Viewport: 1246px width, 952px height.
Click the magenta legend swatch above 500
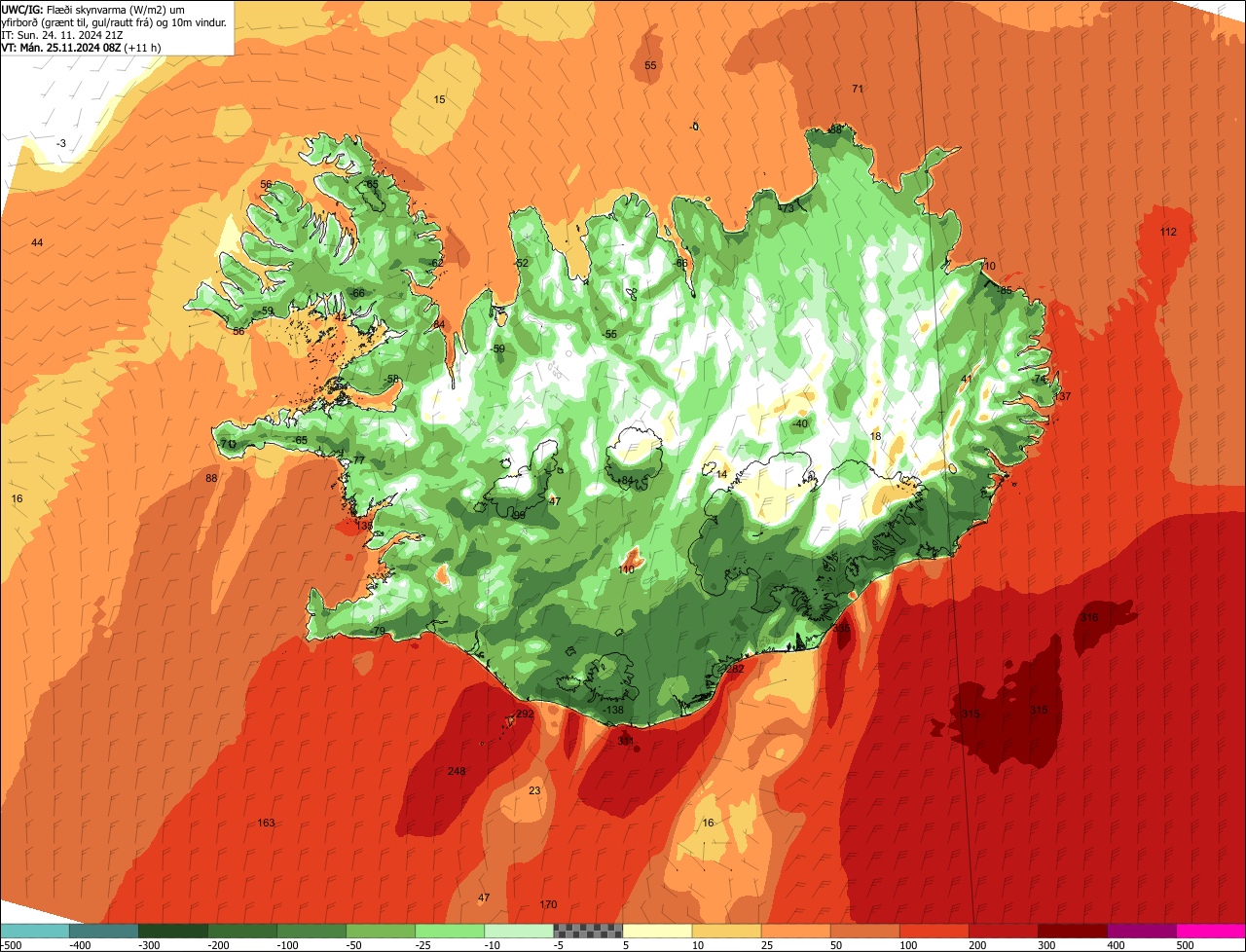click(x=1211, y=931)
